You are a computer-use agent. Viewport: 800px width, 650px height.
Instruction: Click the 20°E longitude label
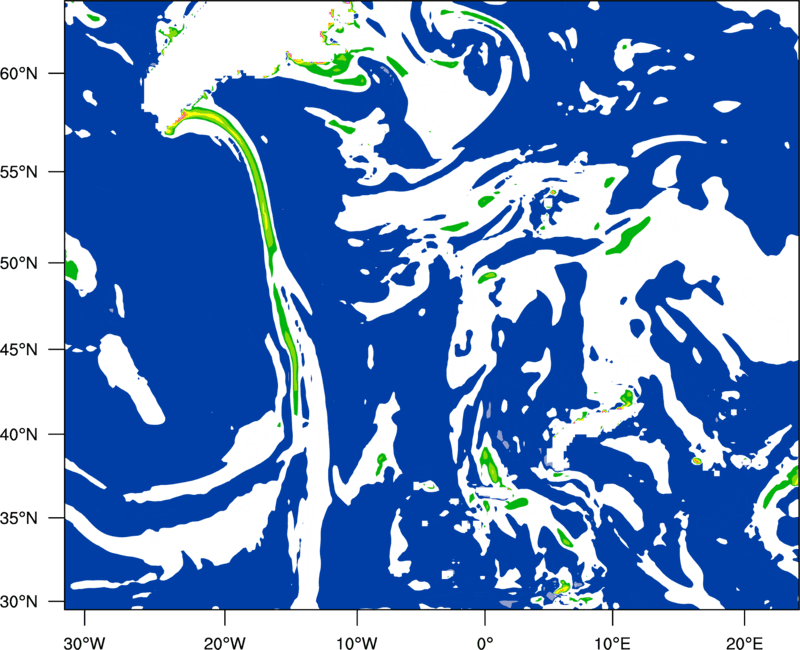(744, 643)
